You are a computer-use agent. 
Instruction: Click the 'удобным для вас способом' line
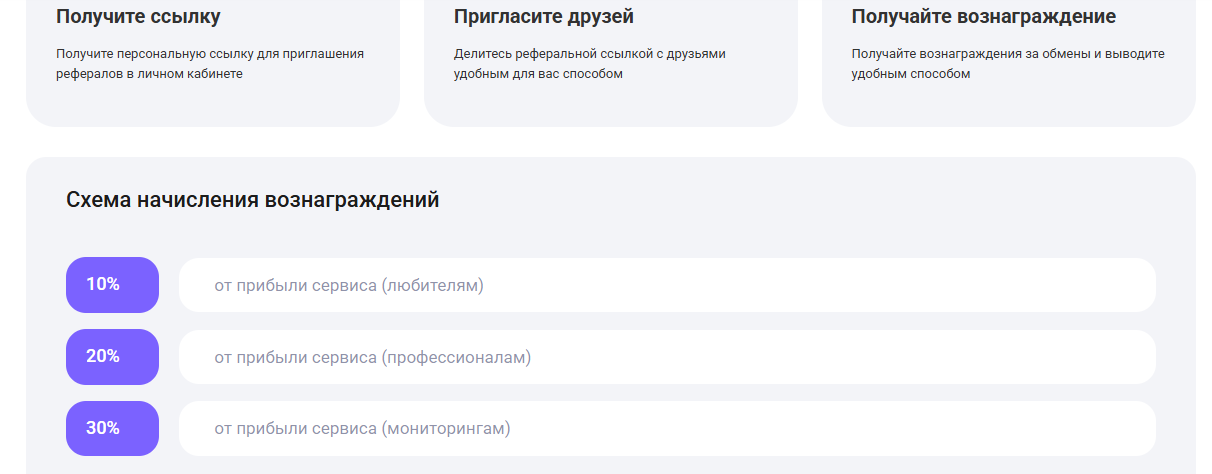click(538, 74)
